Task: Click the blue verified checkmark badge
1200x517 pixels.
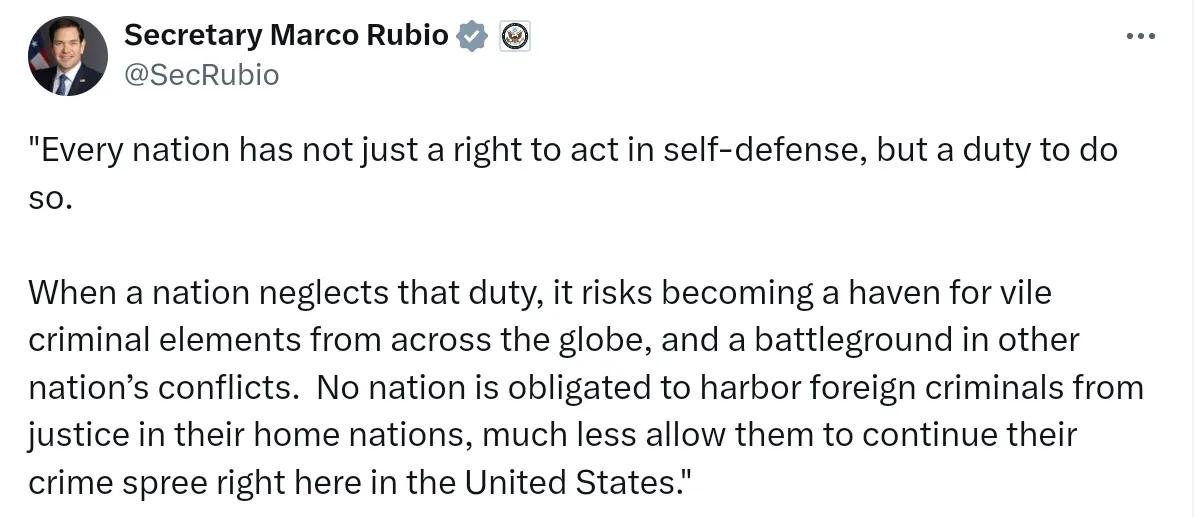Action: coord(472,36)
